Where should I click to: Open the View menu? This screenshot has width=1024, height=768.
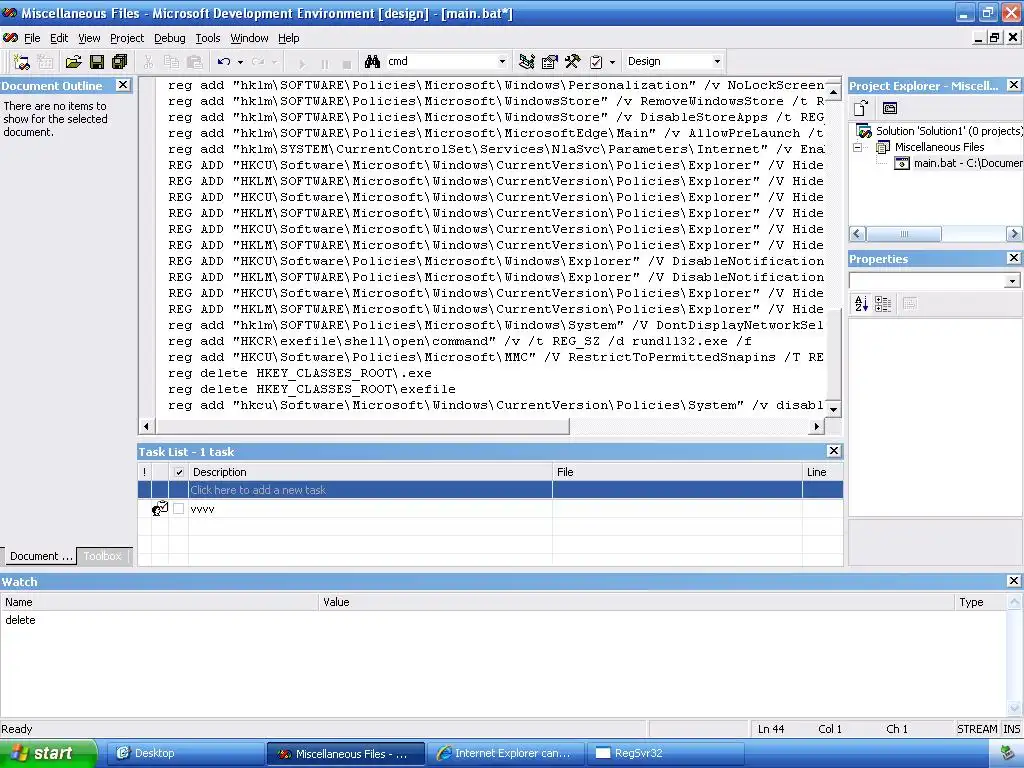pyautogui.click(x=89, y=38)
